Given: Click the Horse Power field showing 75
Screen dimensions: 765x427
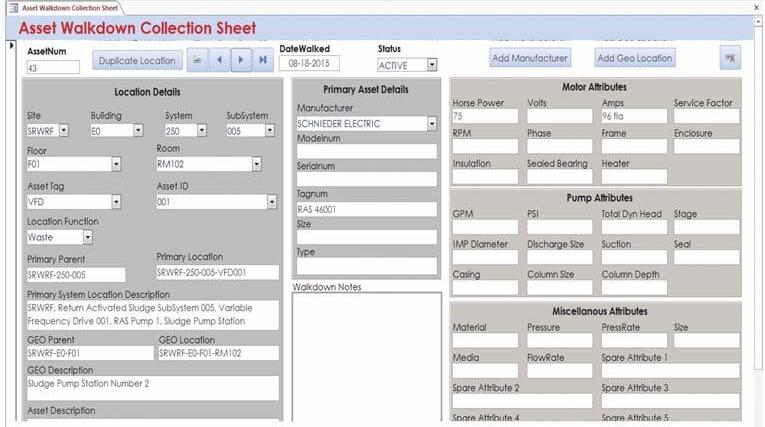Looking at the screenshot, I should point(485,116).
